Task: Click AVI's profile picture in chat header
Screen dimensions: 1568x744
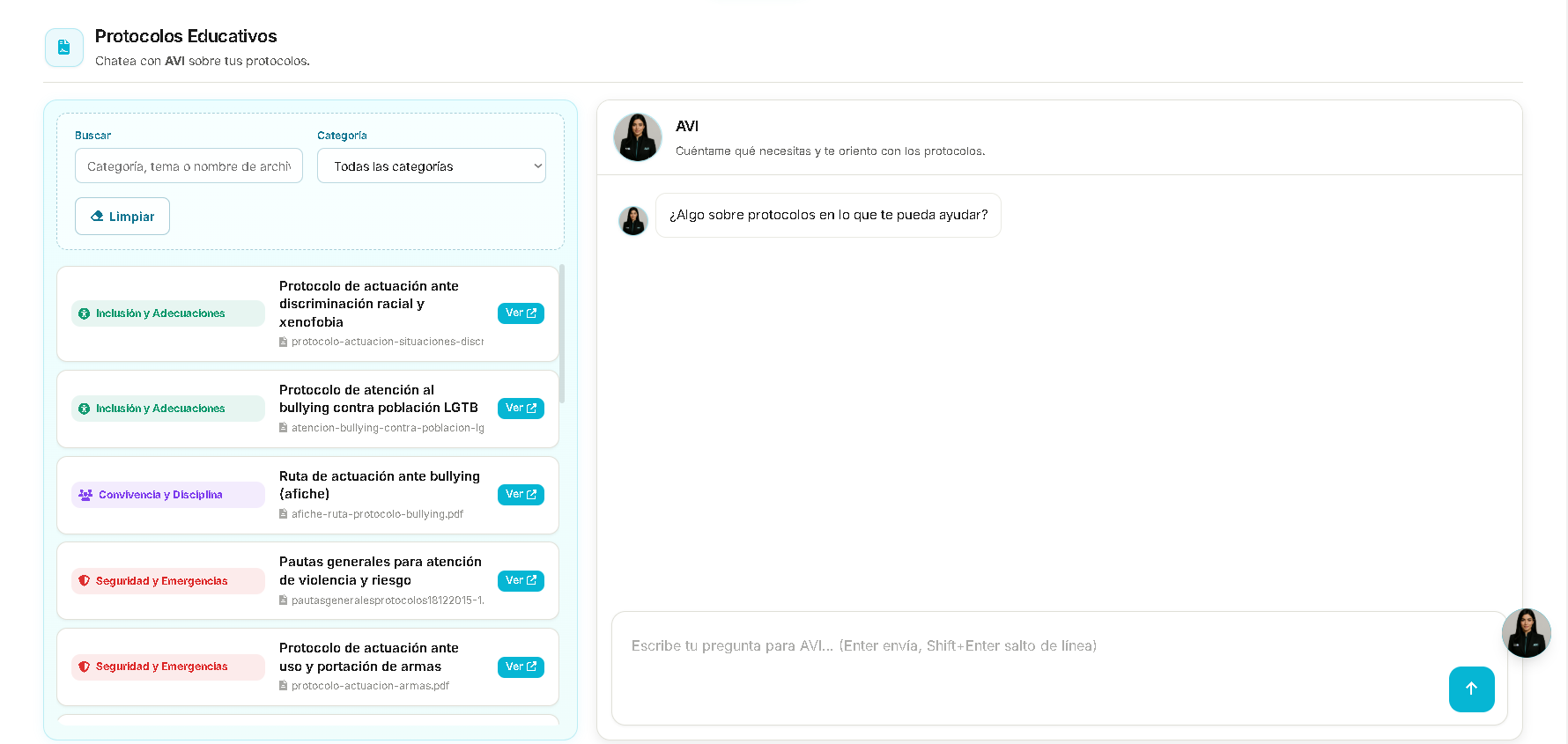Action: coord(638,137)
